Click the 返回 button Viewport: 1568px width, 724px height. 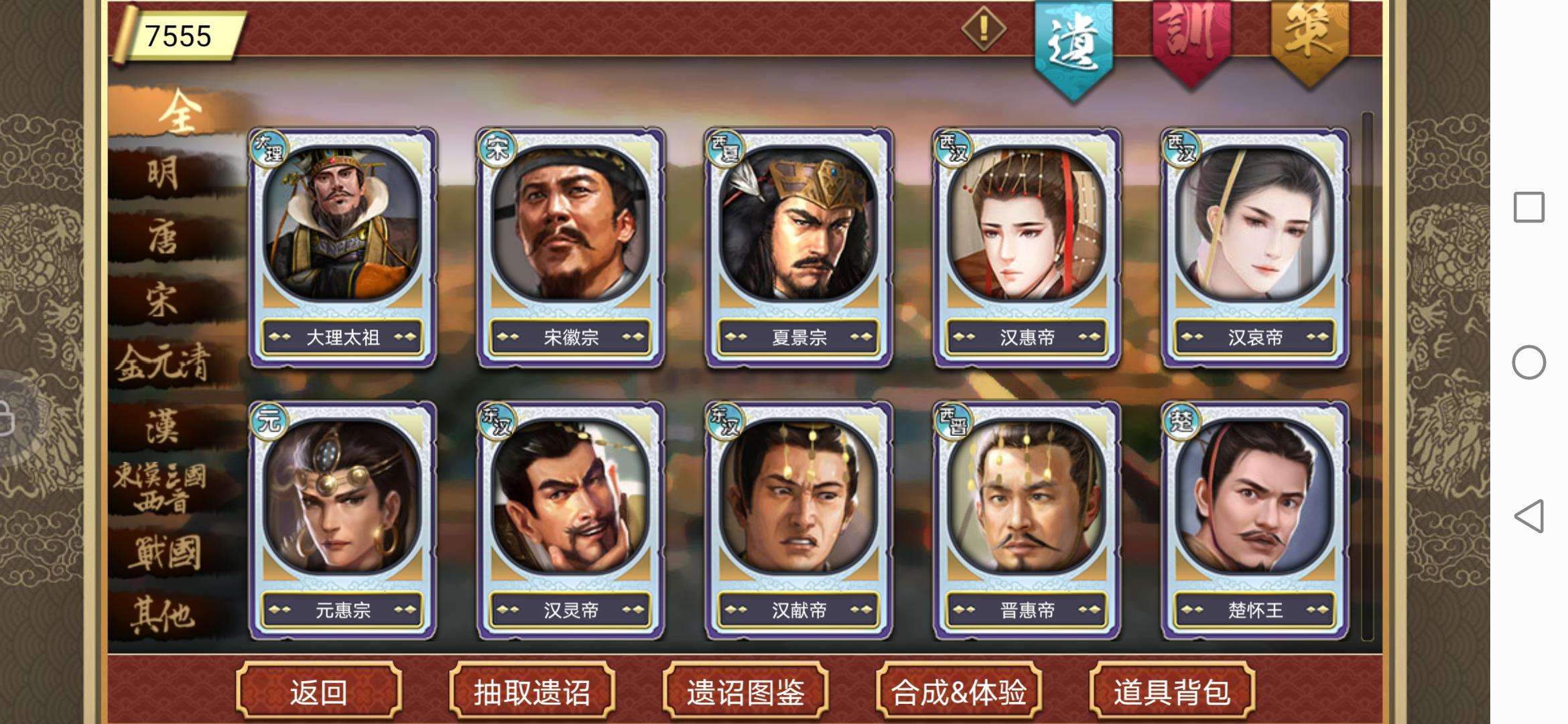319,692
